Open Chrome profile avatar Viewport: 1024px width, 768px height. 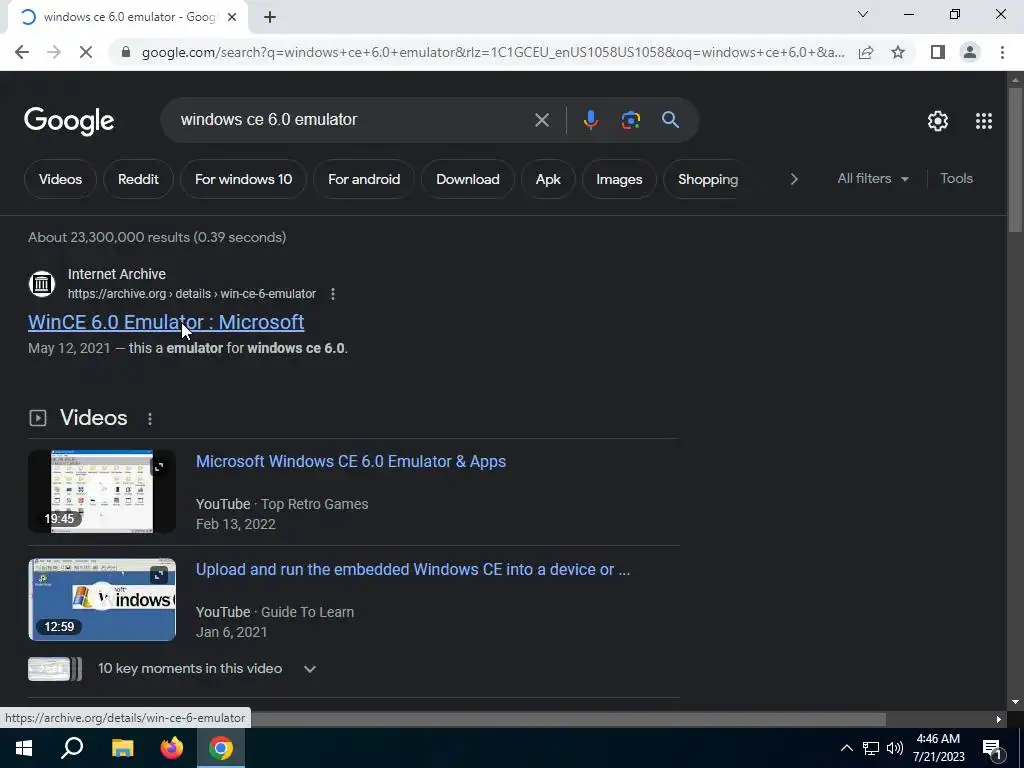click(970, 52)
